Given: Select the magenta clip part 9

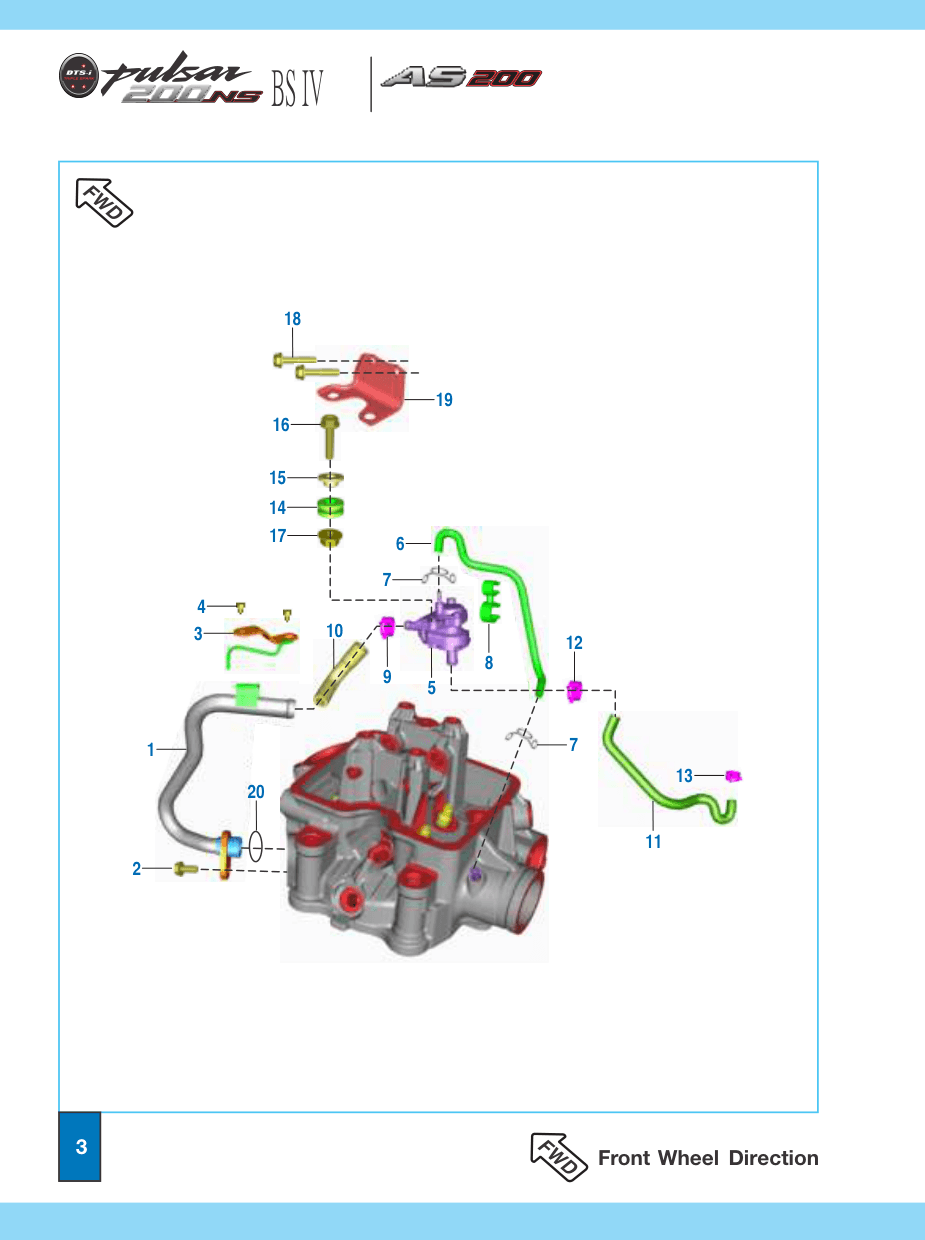Looking at the screenshot, I should pos(388,628).
